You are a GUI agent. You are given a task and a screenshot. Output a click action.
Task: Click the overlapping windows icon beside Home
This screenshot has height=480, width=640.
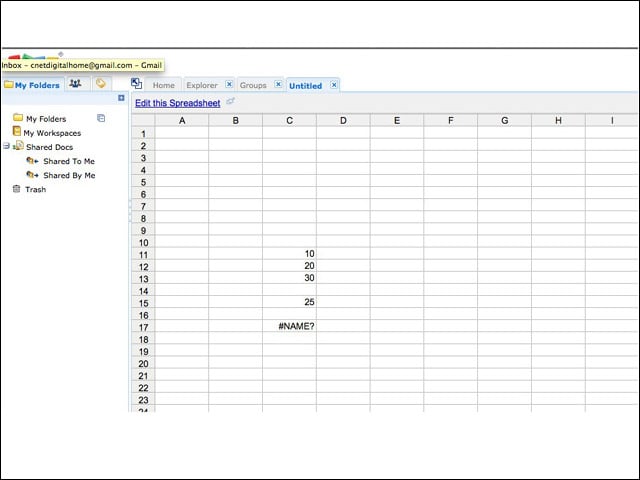pyautogui.click(x=136, y=84)
